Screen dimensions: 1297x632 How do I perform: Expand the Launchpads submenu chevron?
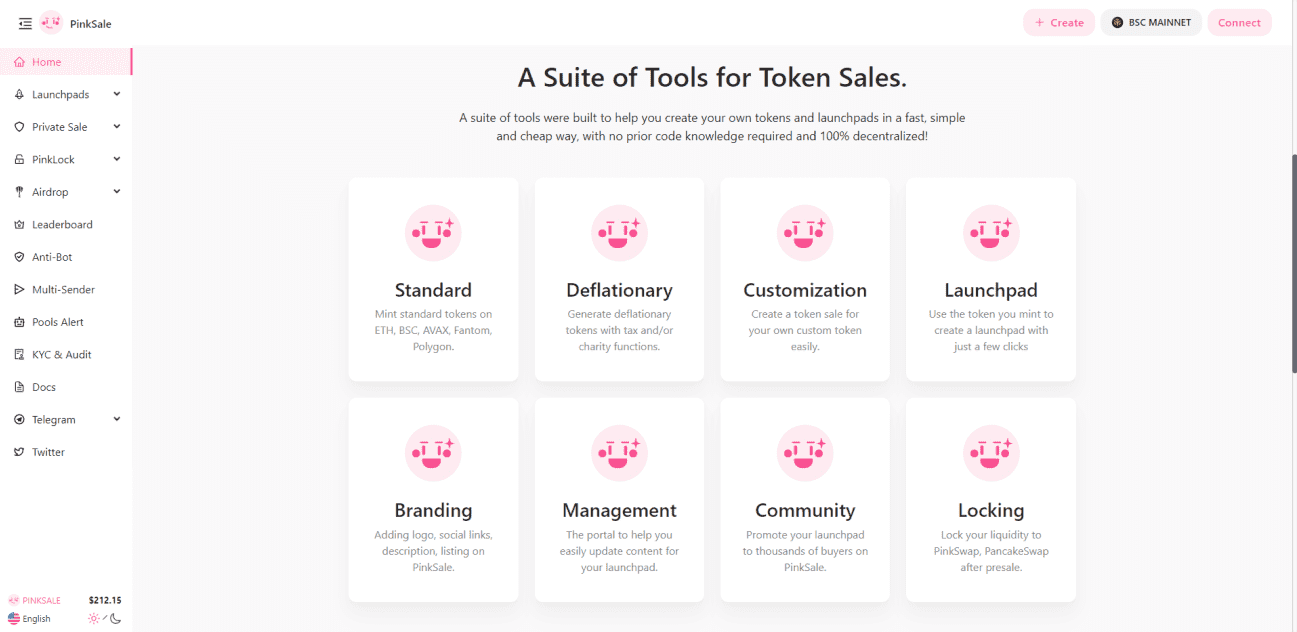pyautogui.click(x=117, y=94)
